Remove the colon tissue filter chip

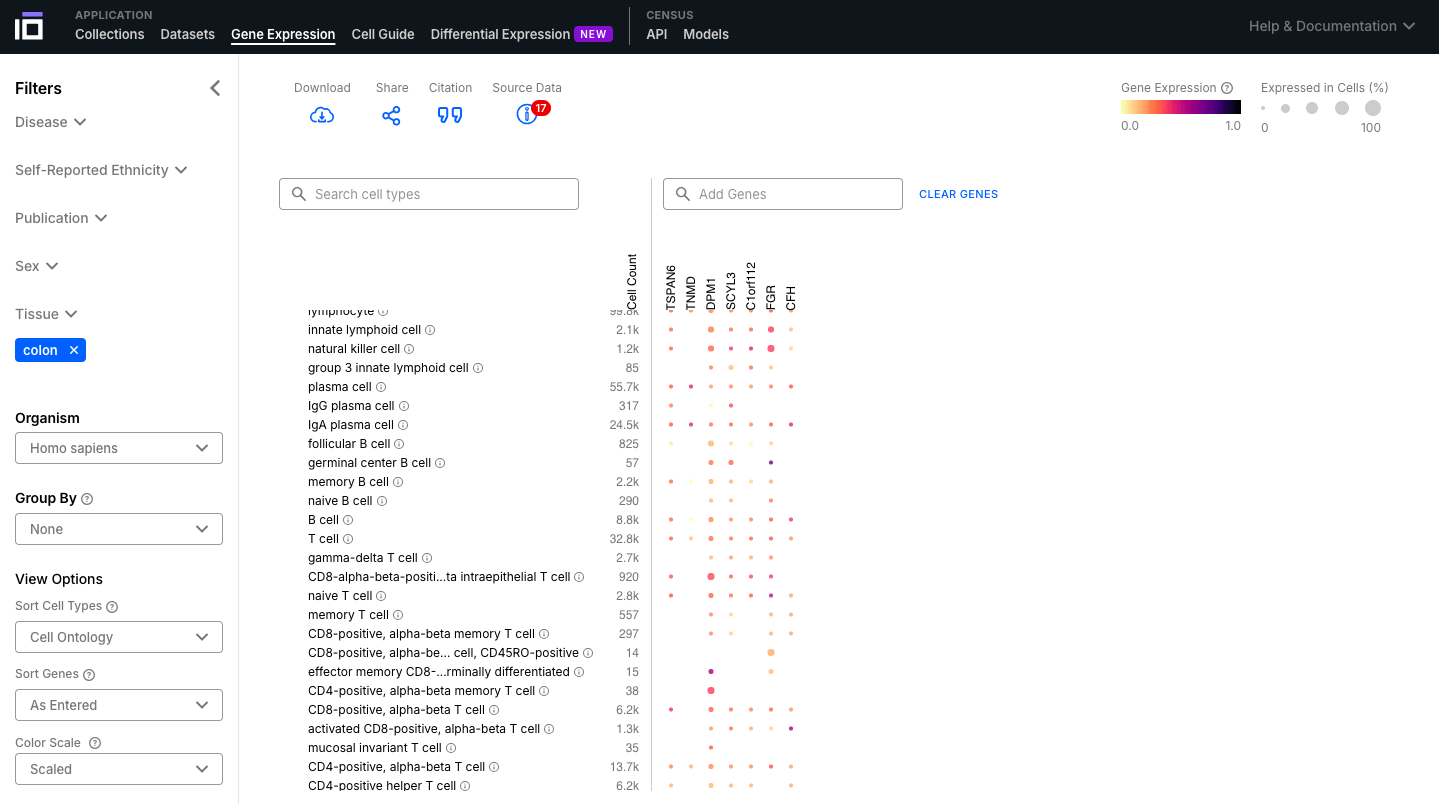point(74,350)
